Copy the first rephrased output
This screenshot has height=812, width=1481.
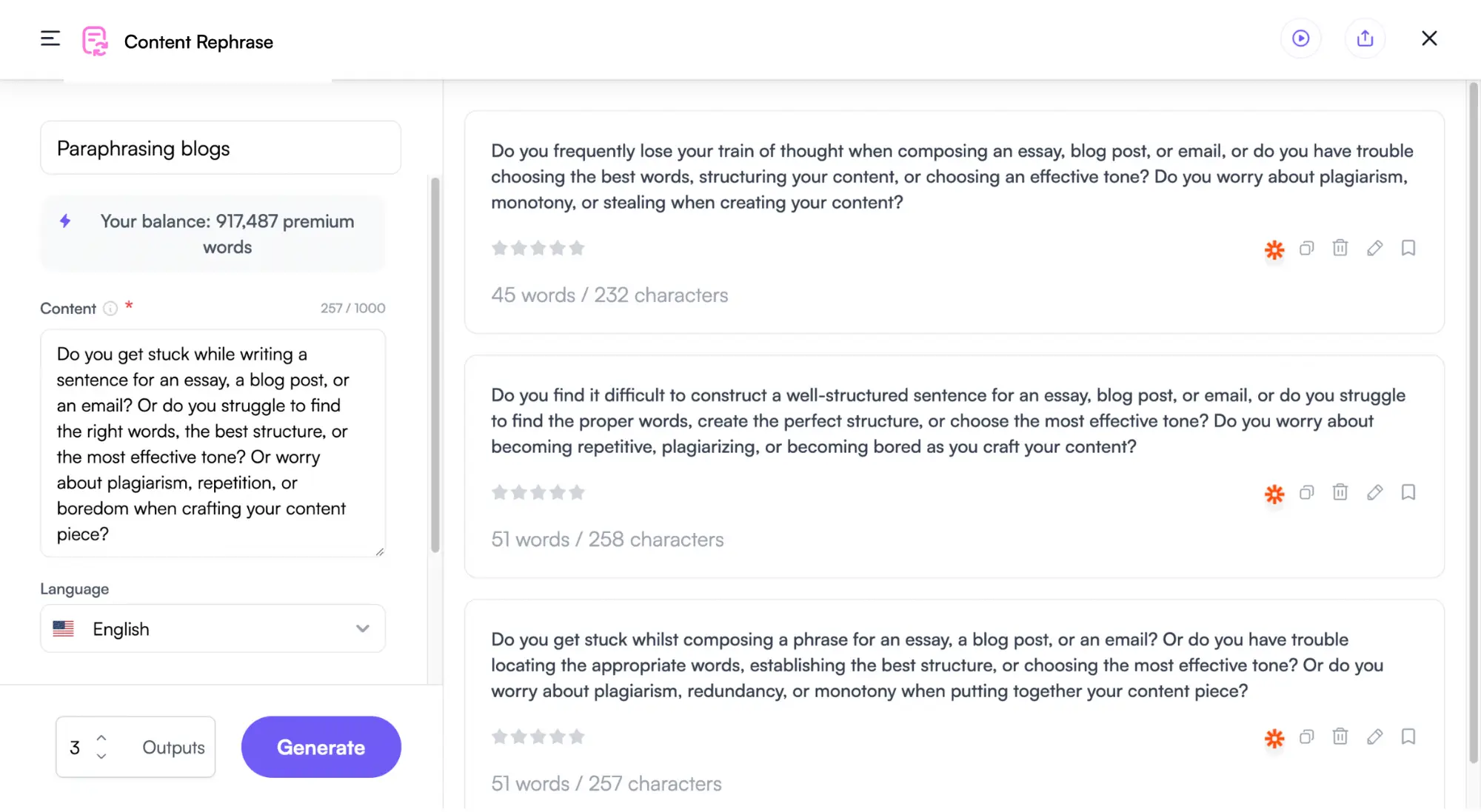coord(1306,248)
